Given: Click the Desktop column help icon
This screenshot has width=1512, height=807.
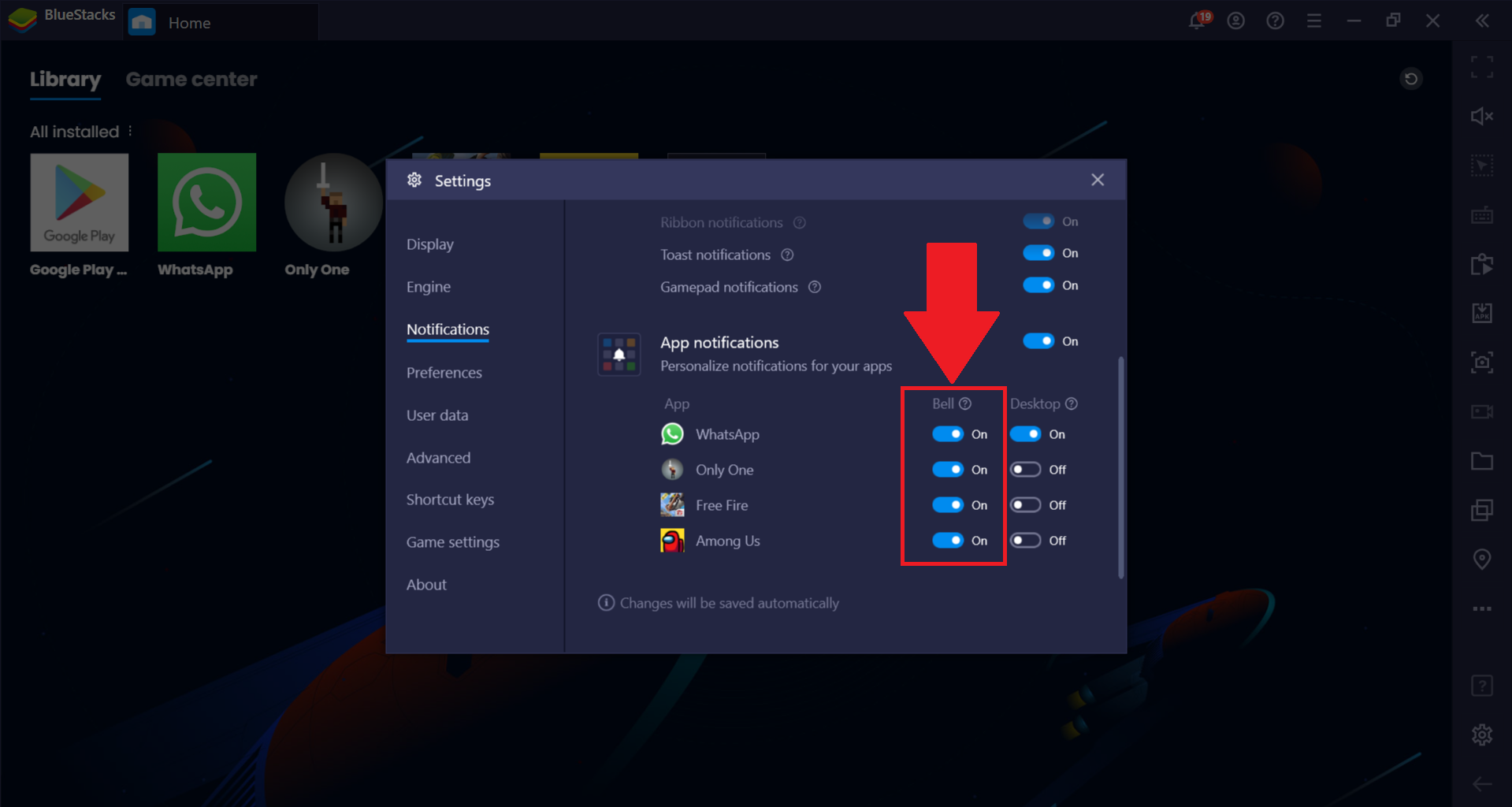Looking at the screenshot, I should (1072, 403).
